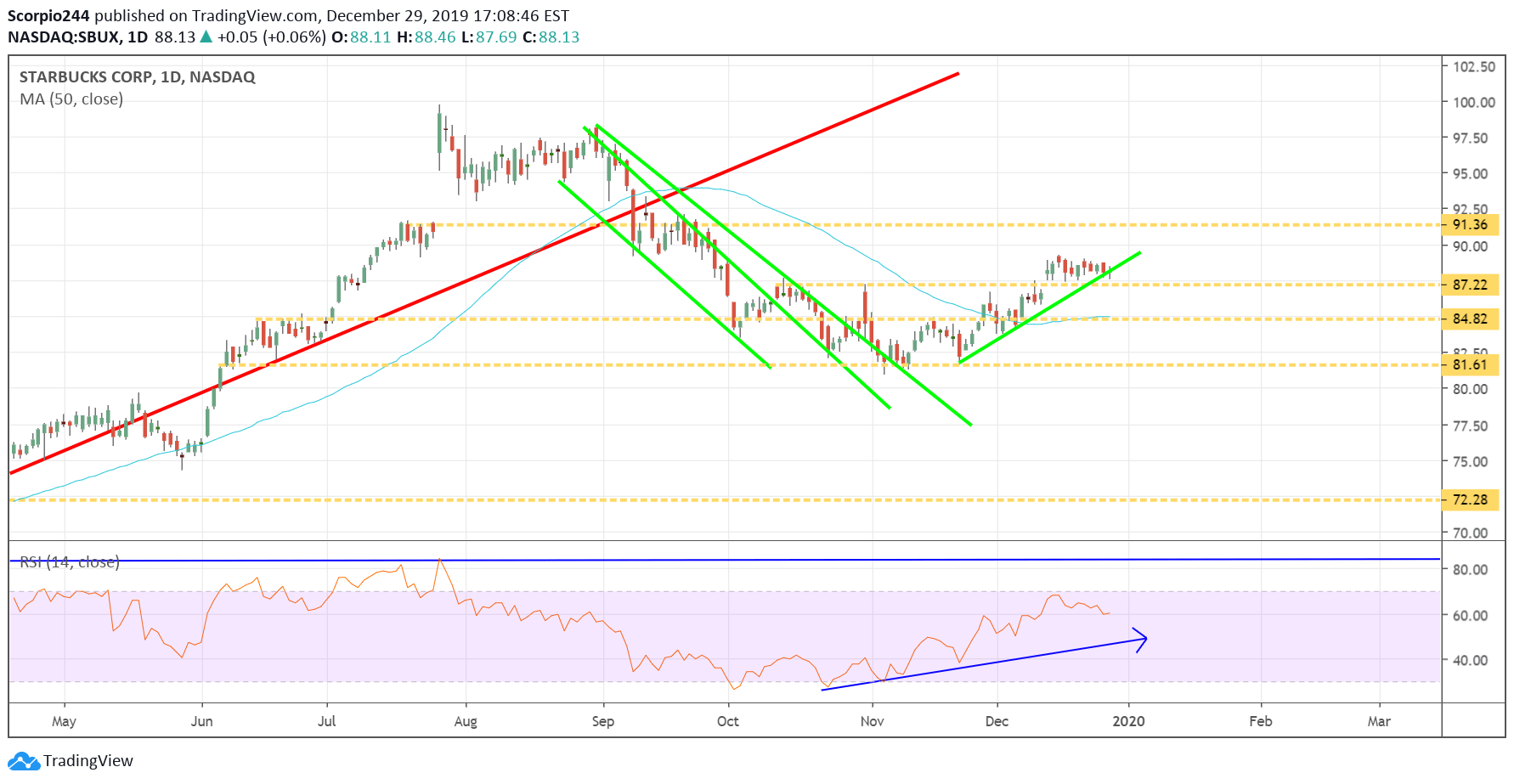Click the +0.05 (+0.06%) change value

[x=272, y=37]
